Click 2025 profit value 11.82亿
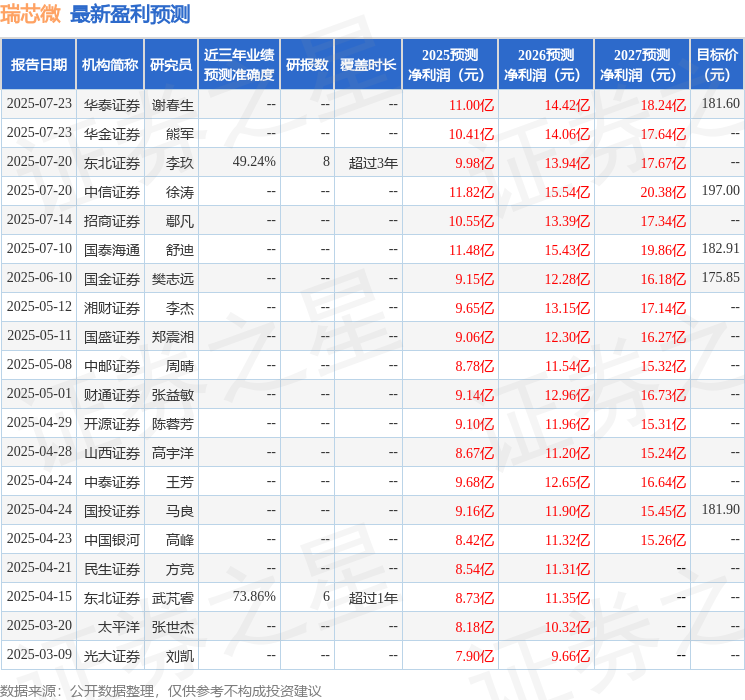Image resolution: width=745 pixels, height=700 pixels. pyautogui.click(x=471, y=192)
